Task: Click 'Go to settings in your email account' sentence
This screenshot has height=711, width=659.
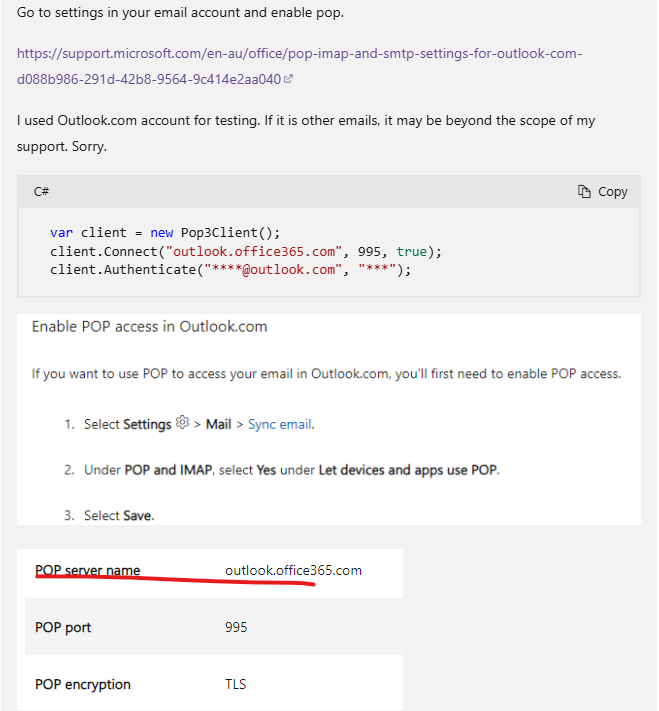Action: pos(181,13)
